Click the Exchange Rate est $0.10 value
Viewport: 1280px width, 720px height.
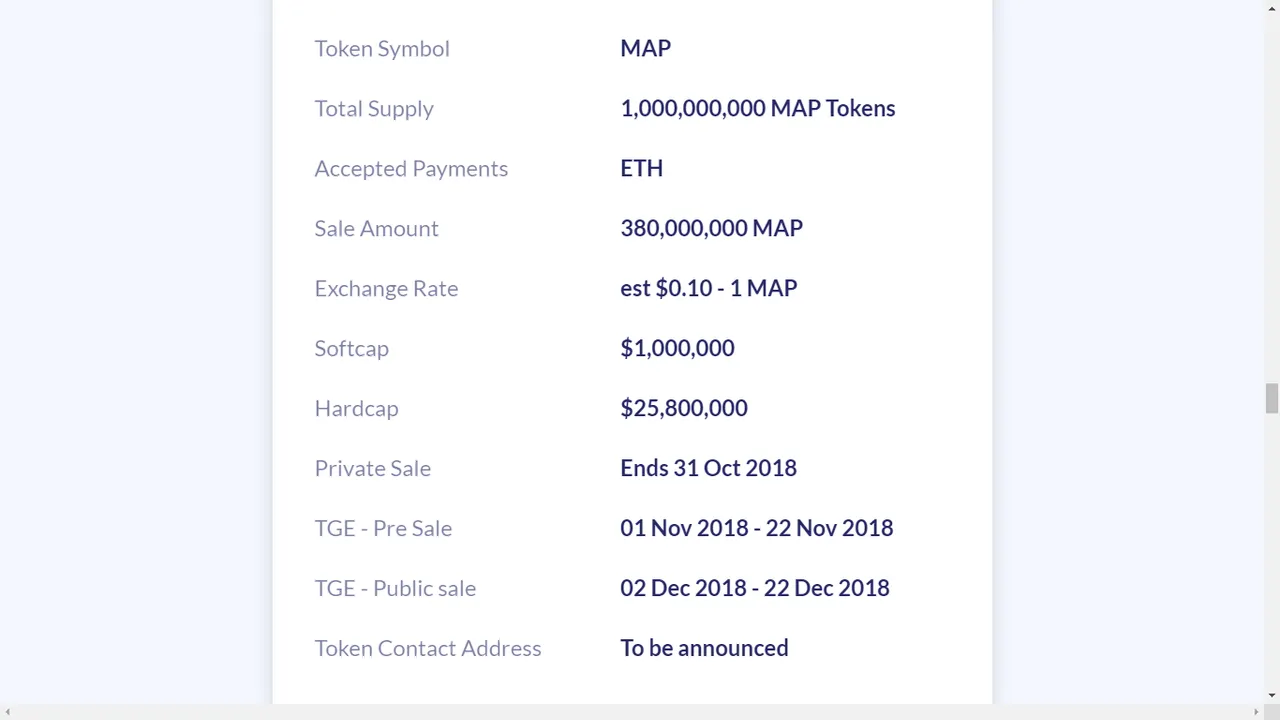(x=708, y=288)
